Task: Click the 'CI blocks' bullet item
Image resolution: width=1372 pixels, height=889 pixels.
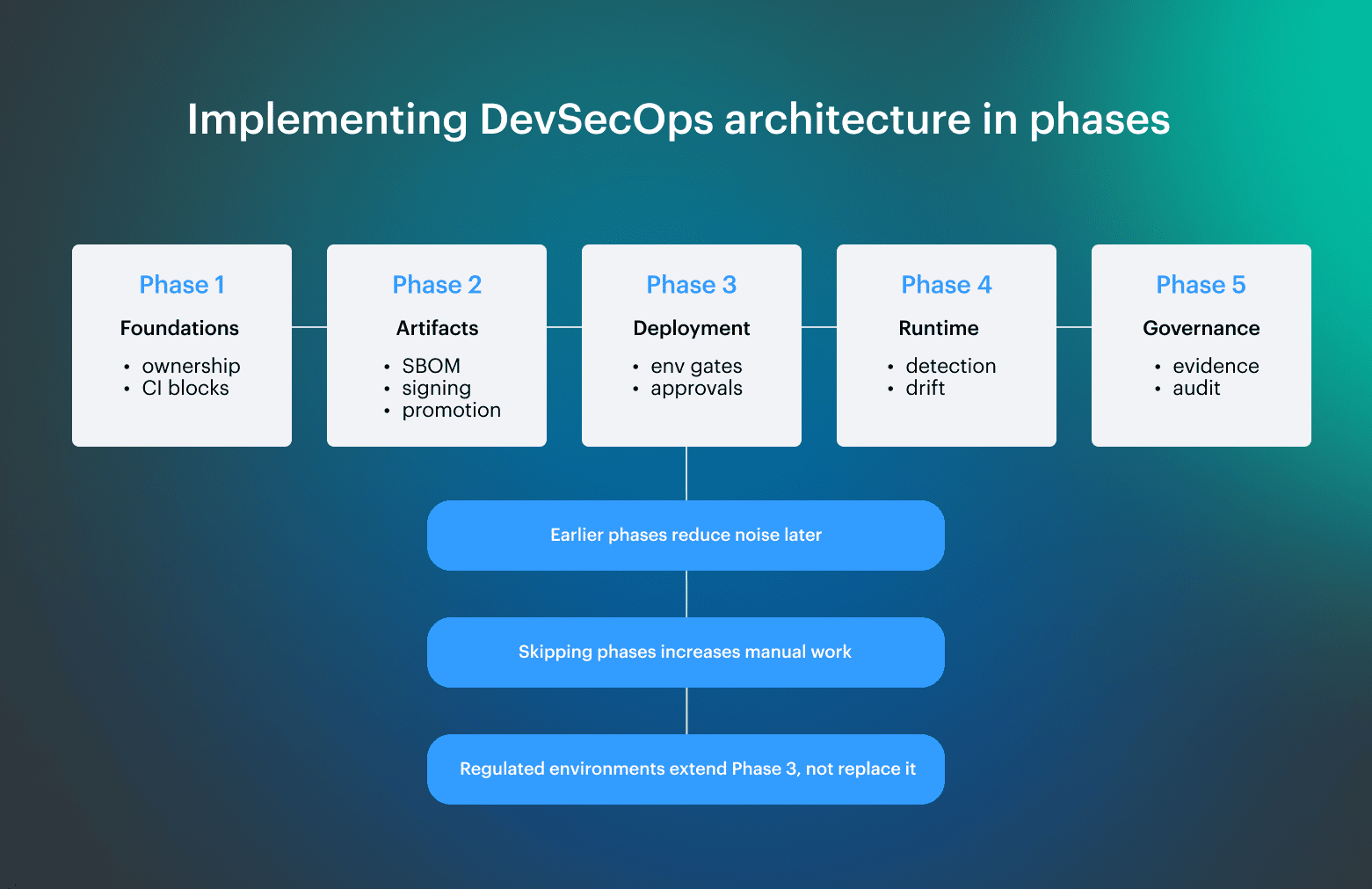Action: coord(185,388)
